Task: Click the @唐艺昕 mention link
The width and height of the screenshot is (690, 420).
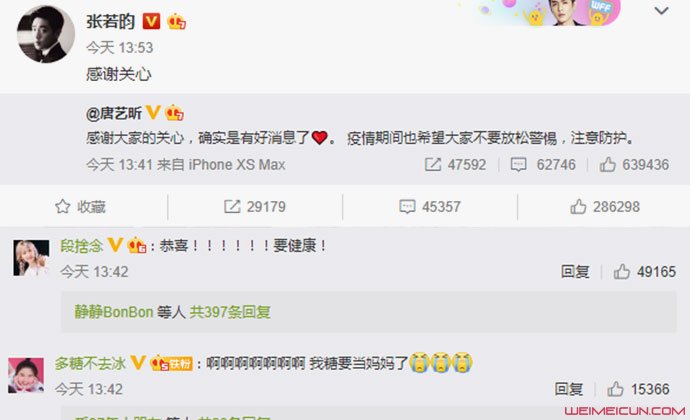Action: (114, 113)
